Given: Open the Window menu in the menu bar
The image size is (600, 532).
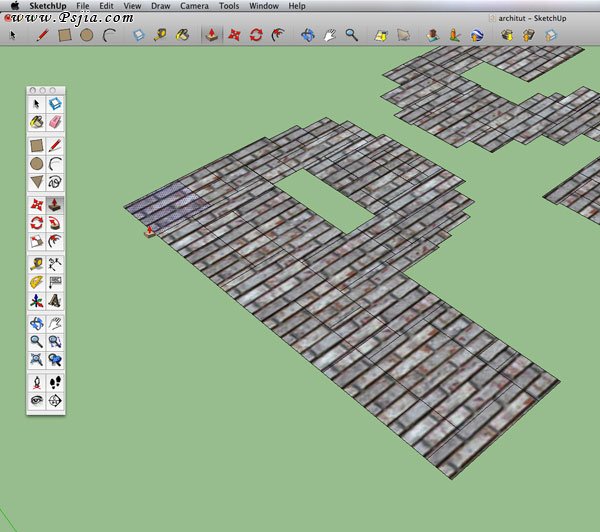Looking at the screenshot, I should pyautogui.click(x=264, y=6).
